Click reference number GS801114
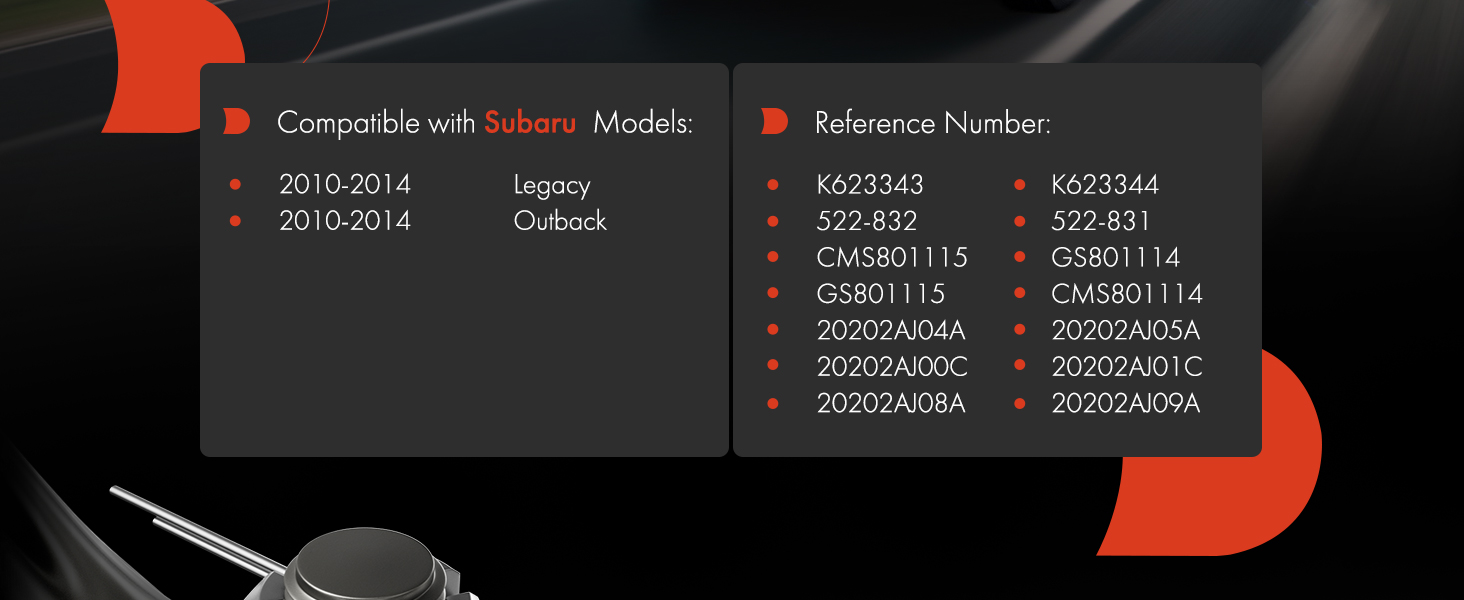Image resolution: width=1464 pixels, height=600 pixels. tap(1116, 258)
